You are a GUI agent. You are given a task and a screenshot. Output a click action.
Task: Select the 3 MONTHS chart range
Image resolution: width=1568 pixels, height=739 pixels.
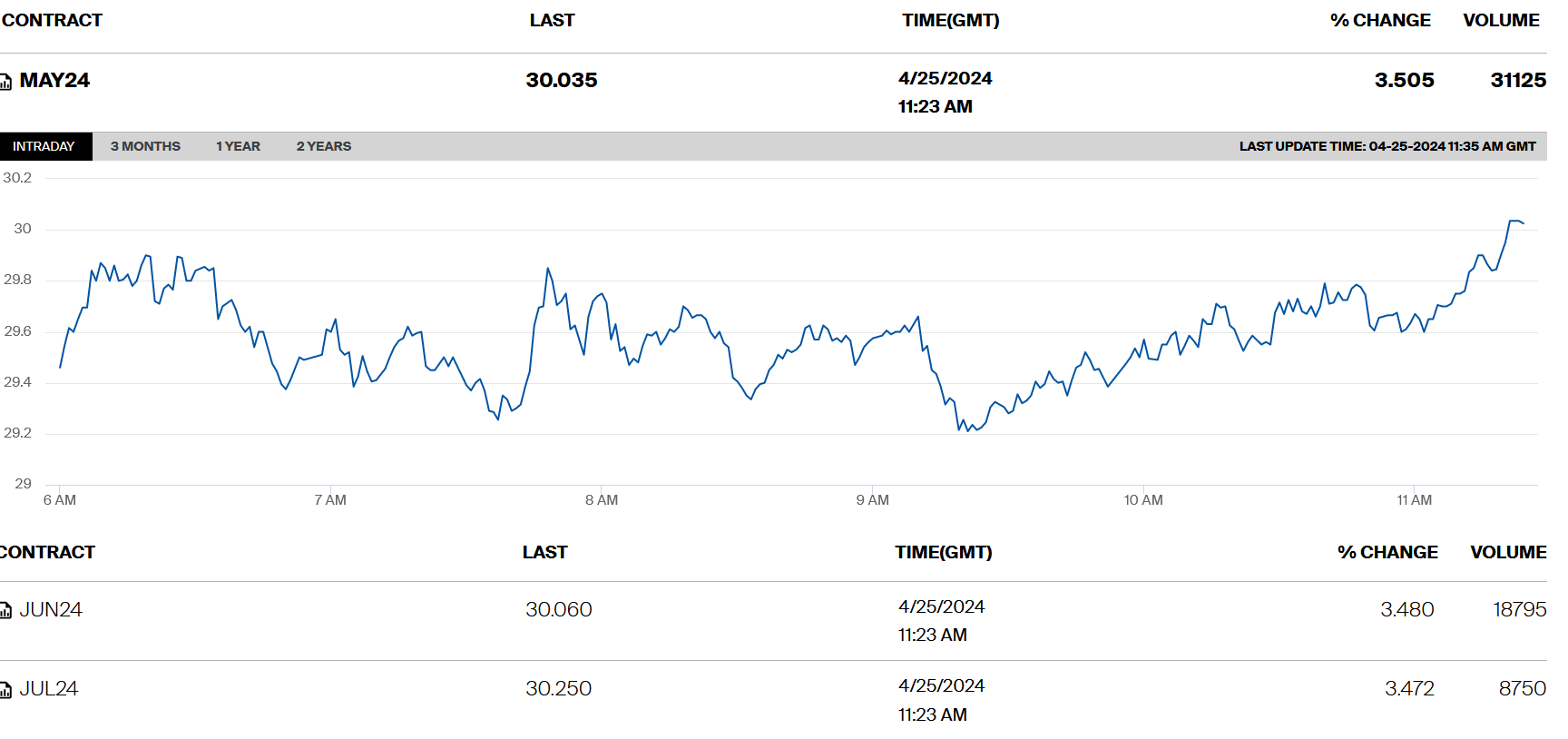[x=145, y=146]
